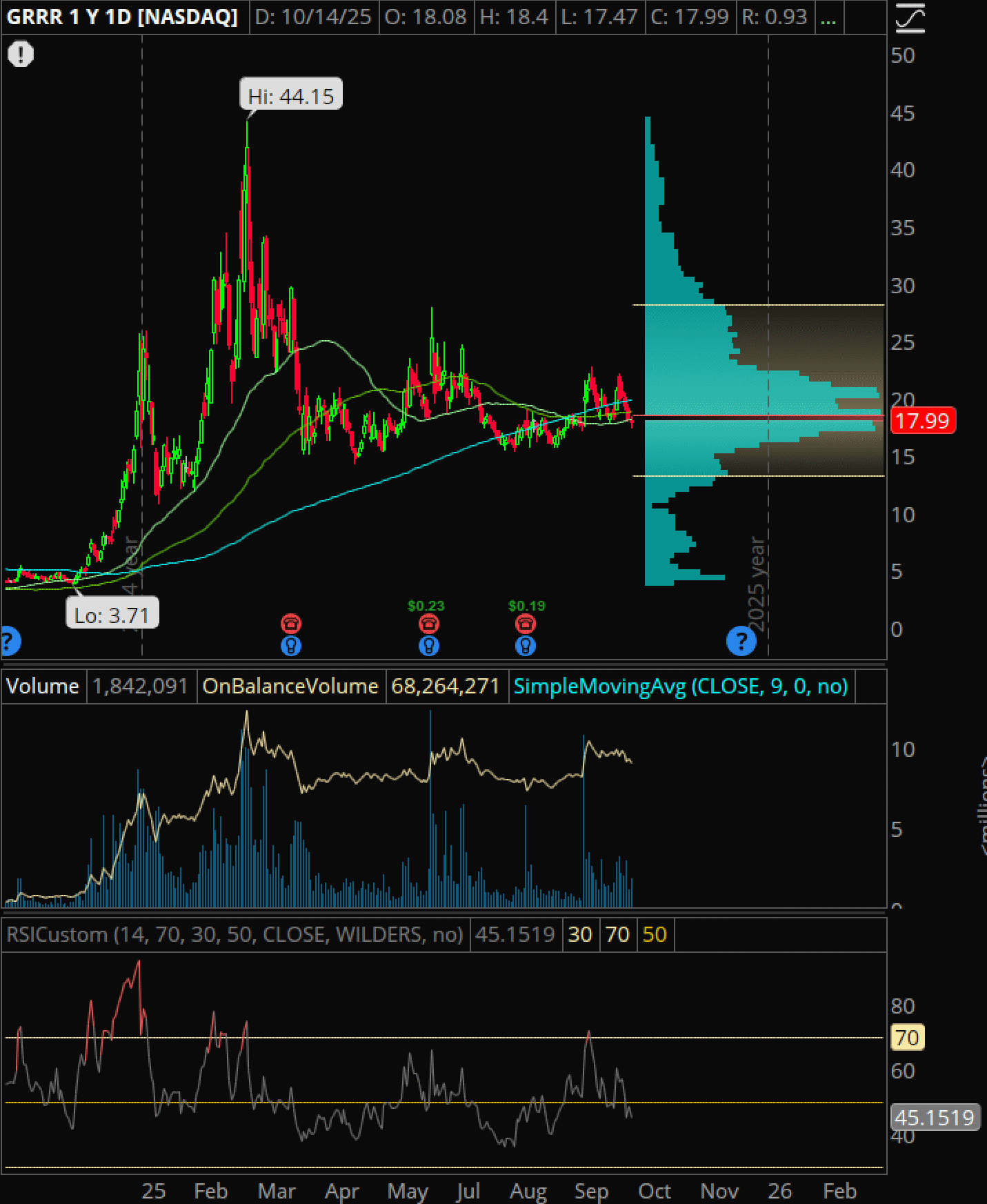This screenshot has width=987, height=1204.
Task: Click the 50 level in RSICustom header
Action: (x=655, y=934)
